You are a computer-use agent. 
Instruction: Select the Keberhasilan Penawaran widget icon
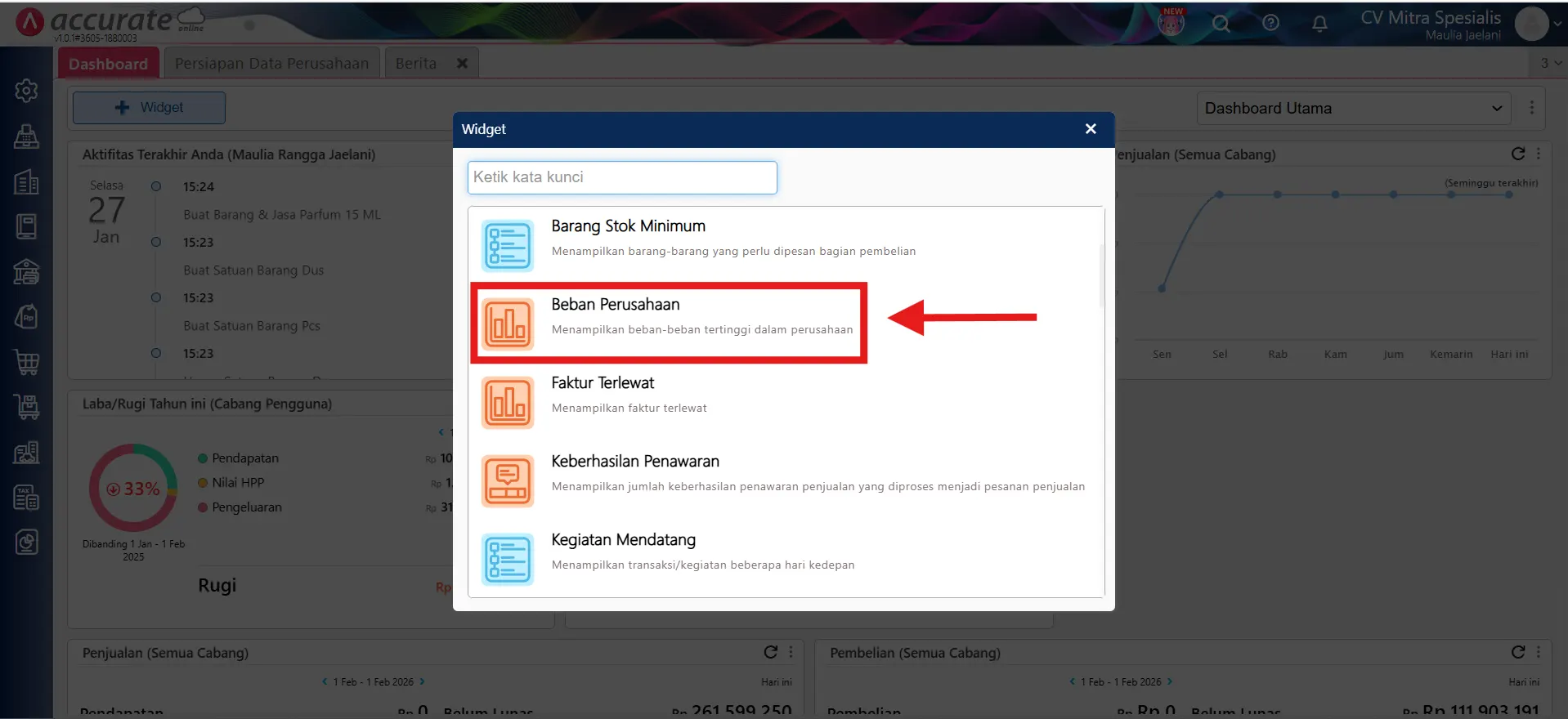(508, 480)
